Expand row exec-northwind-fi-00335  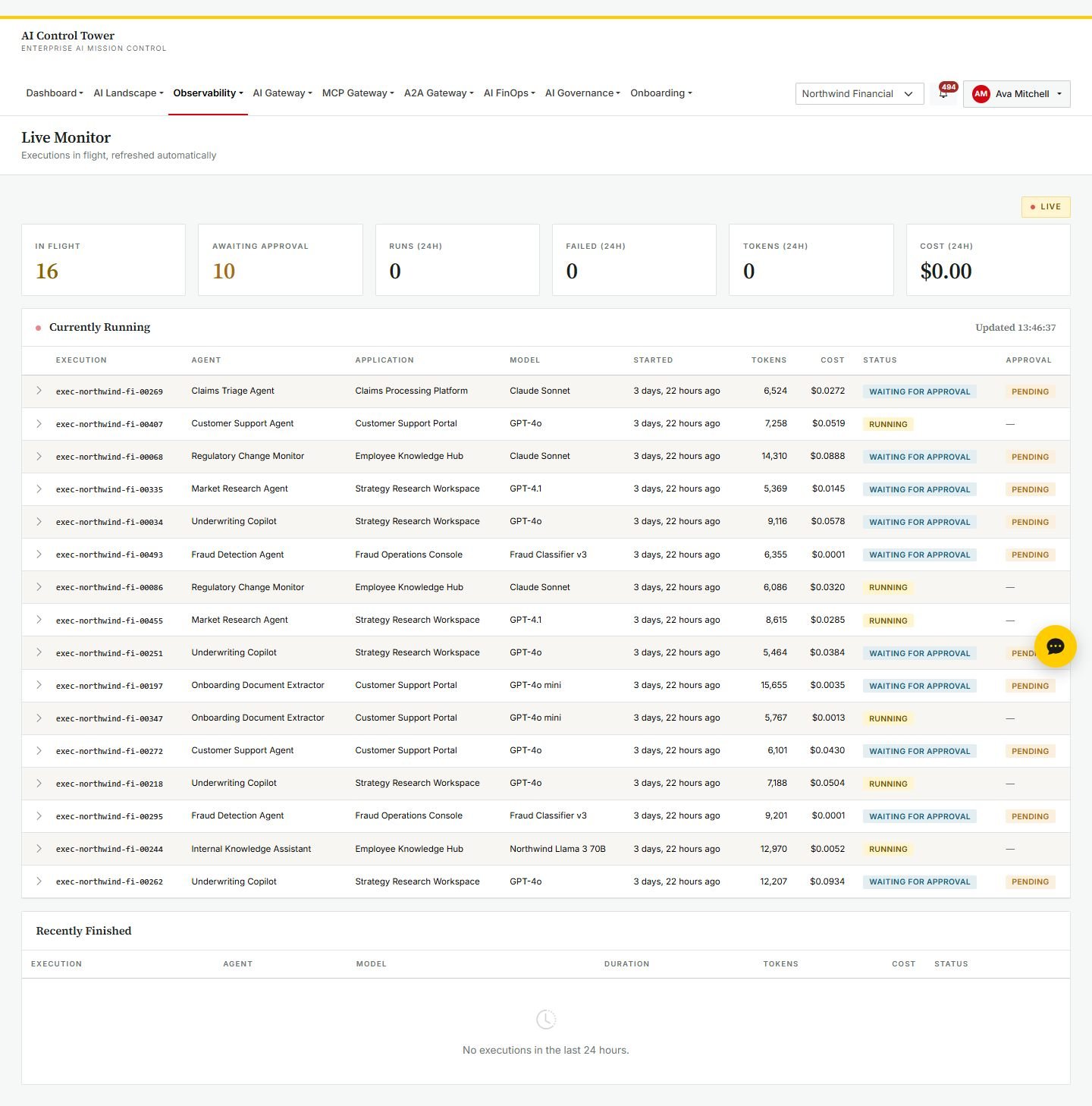click(x=39, y=489)
